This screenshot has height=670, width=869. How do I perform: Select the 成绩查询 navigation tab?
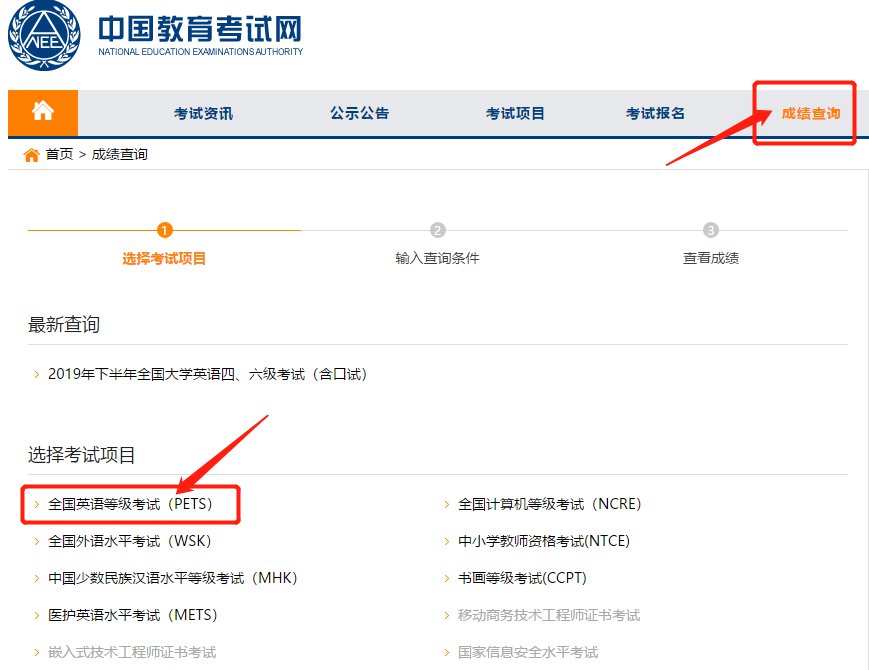point(811,113)
